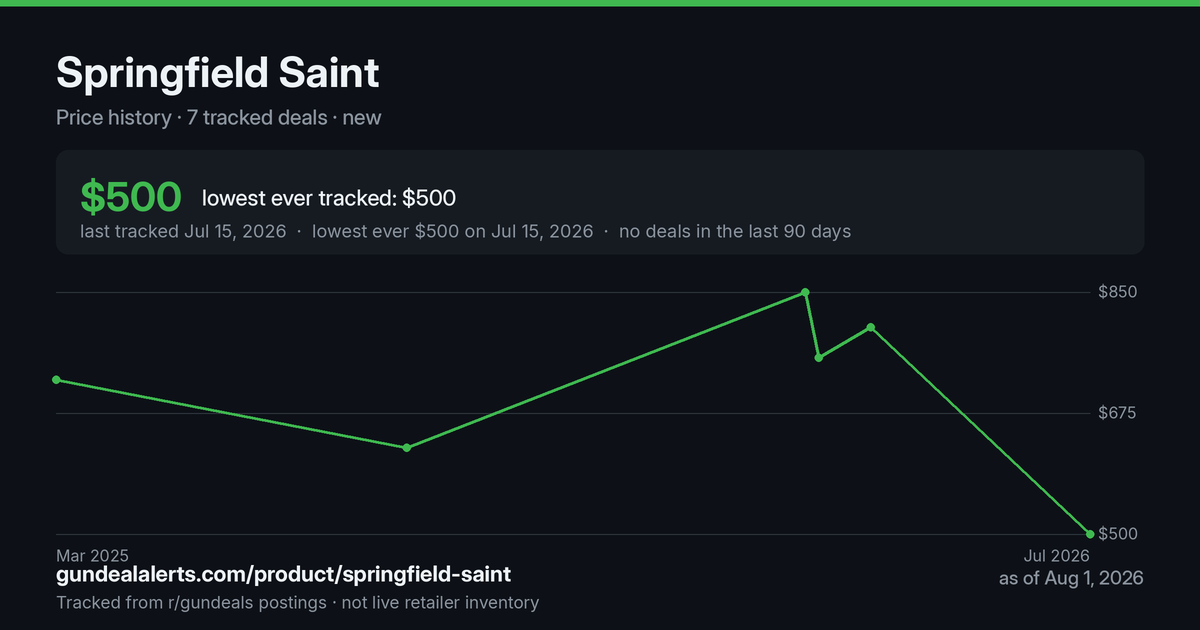Click the Mar 2025 axis label
The image size is (1200, 630).
(92, 555)
